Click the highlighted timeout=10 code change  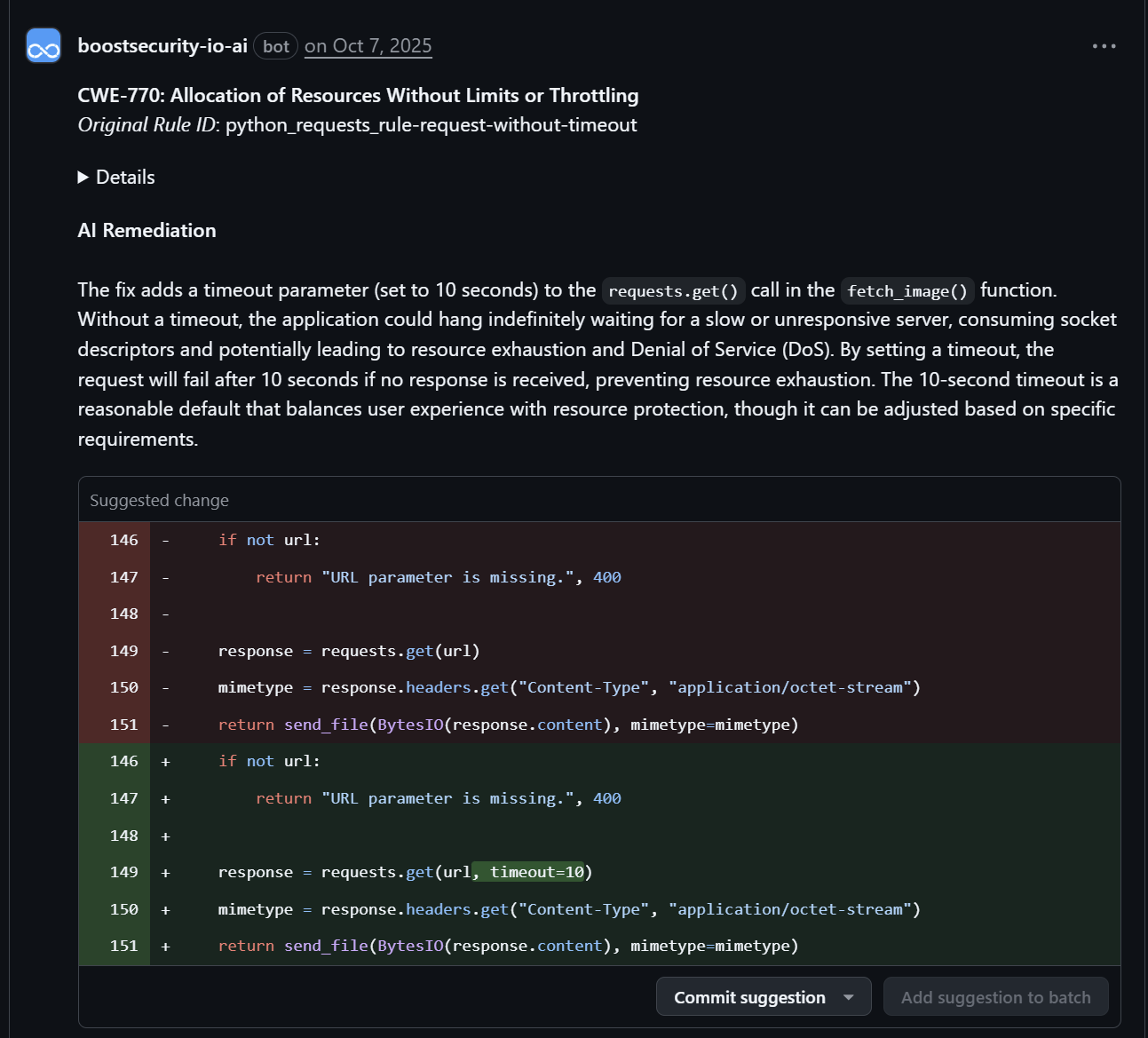531,872
